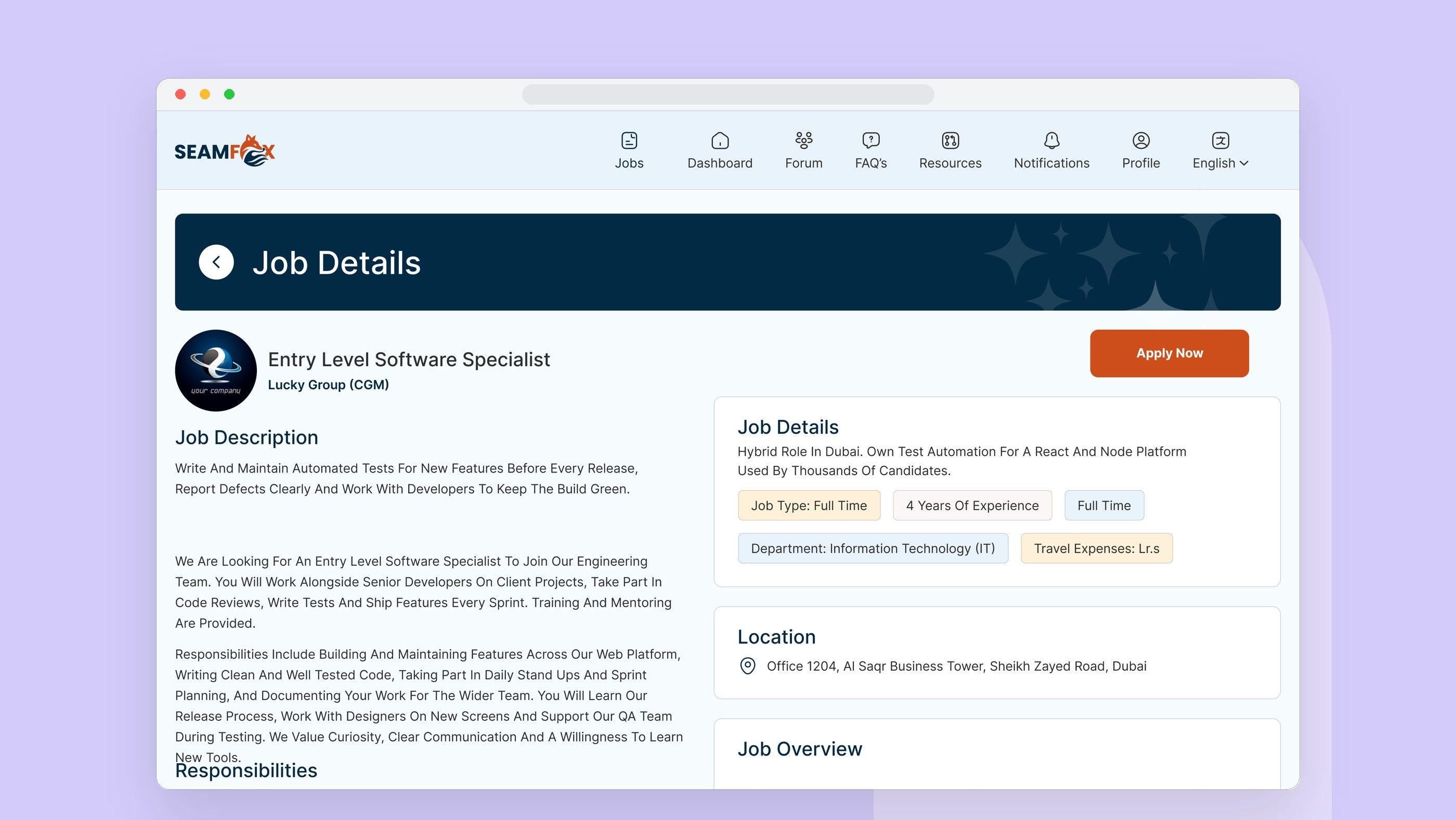Click Department: Information Technology (IT) tag
Viewport: 1456px width, 820px height.
pos(873,548)
